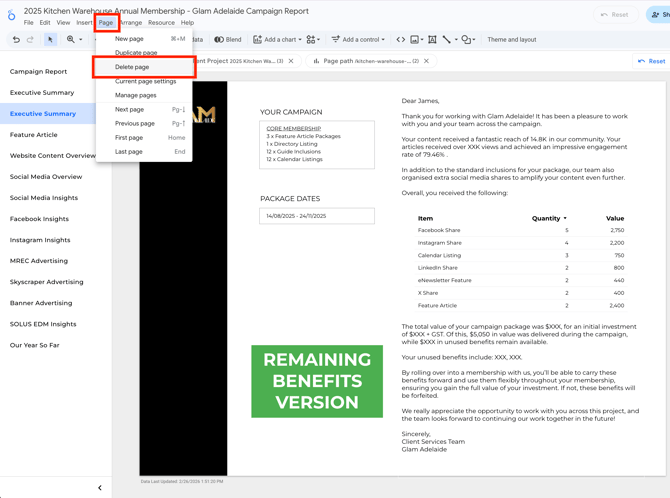
Task: Open the Arrange menu
Action: pos(131,22)
